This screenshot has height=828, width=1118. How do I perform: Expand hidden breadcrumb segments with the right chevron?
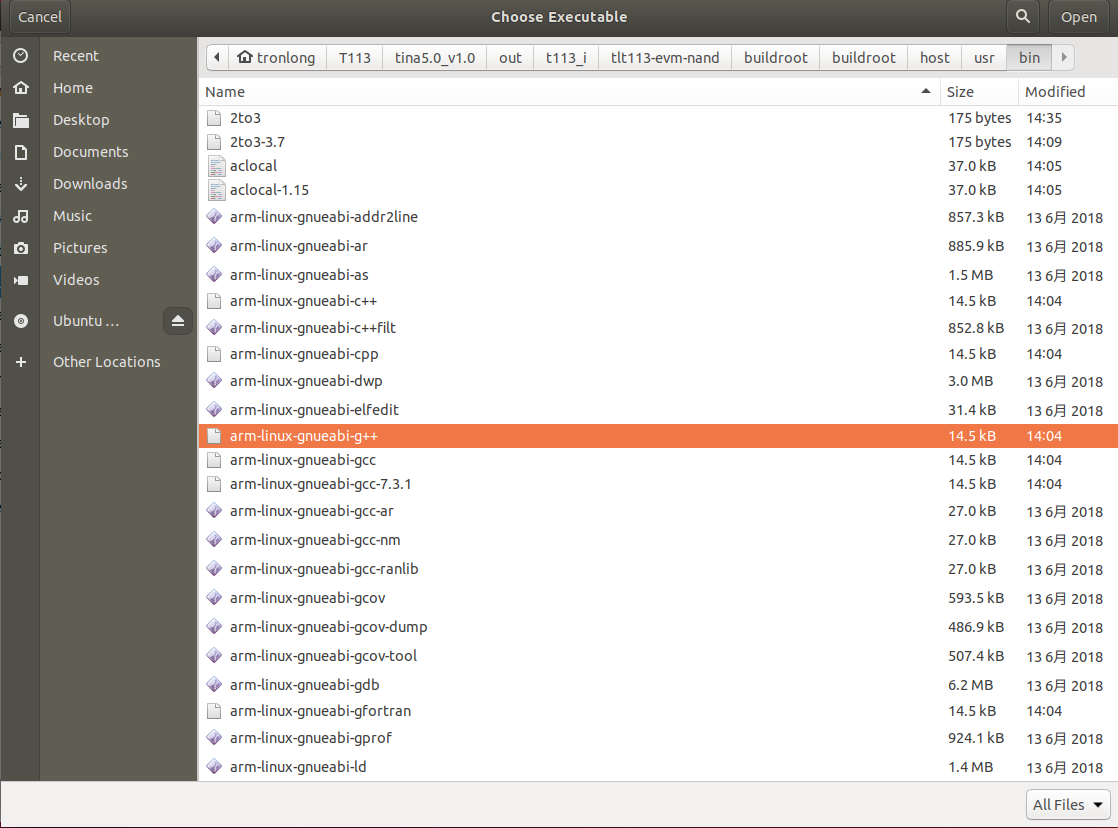1063,57
